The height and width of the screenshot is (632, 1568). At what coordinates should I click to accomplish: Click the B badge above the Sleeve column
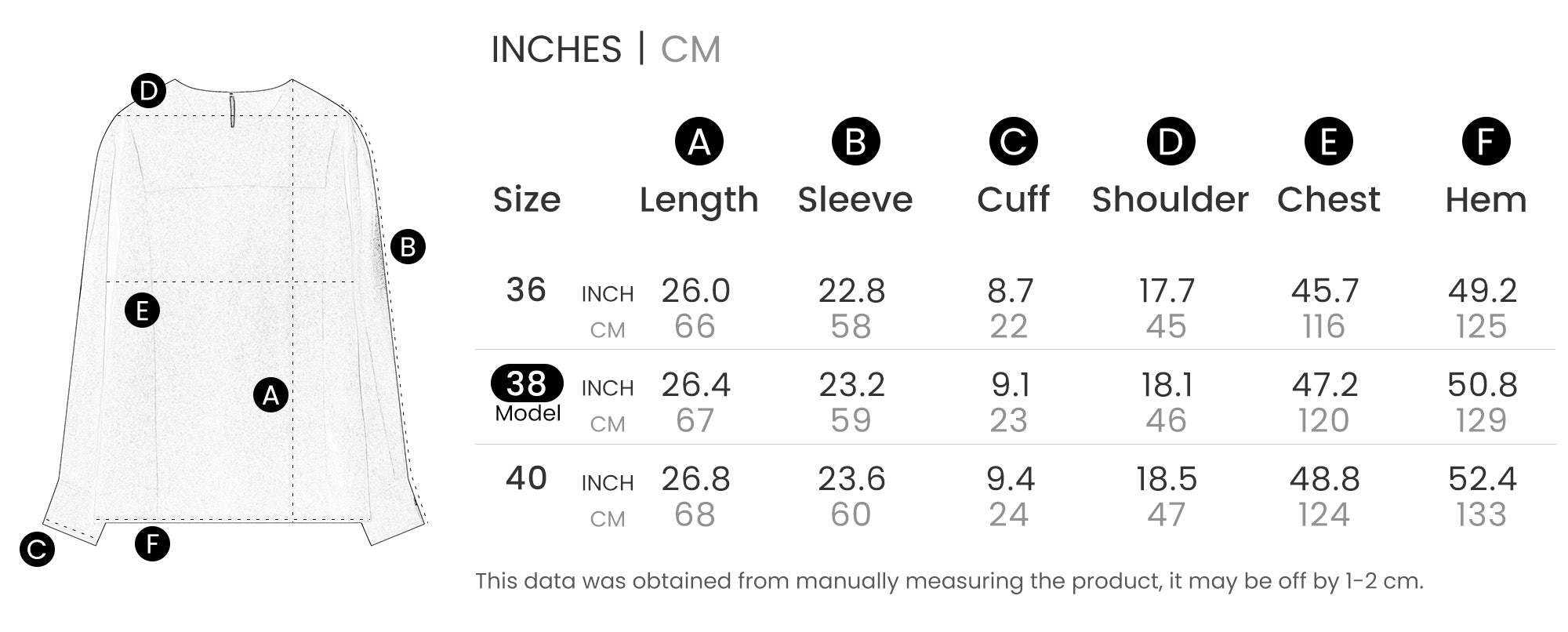[855, 142]
